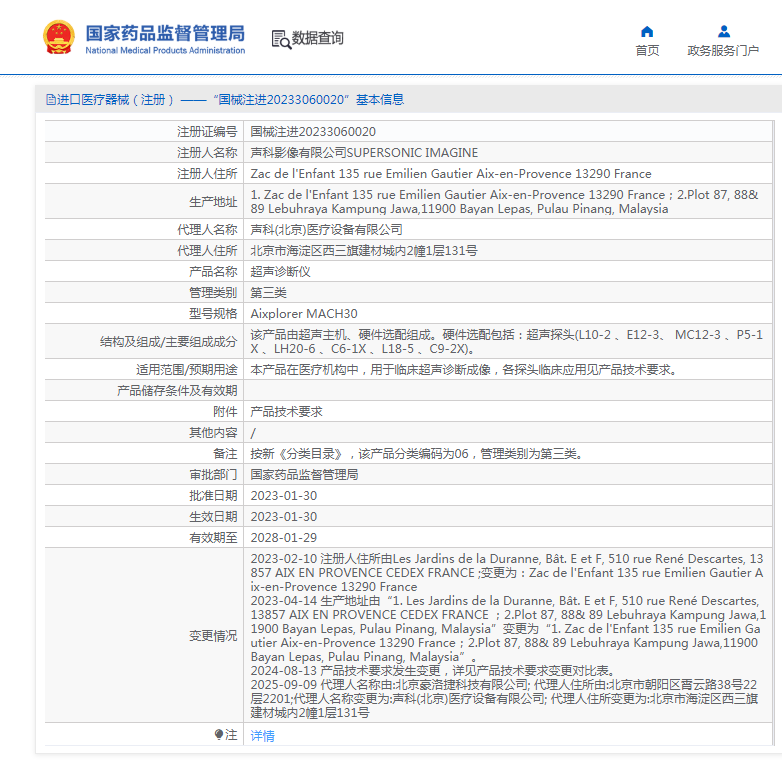Click the national emblem logo
Viewport: 782px width, 763px height.
tap(59, 38)
